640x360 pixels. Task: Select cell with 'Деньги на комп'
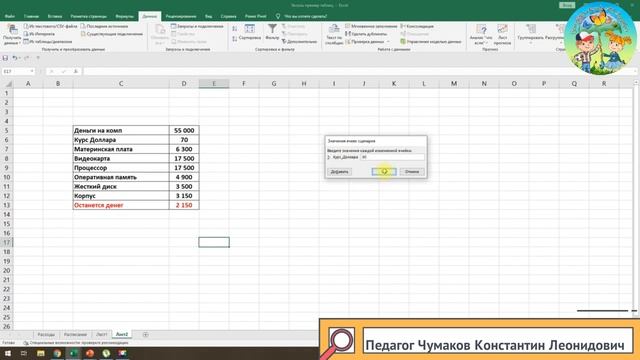121,131
